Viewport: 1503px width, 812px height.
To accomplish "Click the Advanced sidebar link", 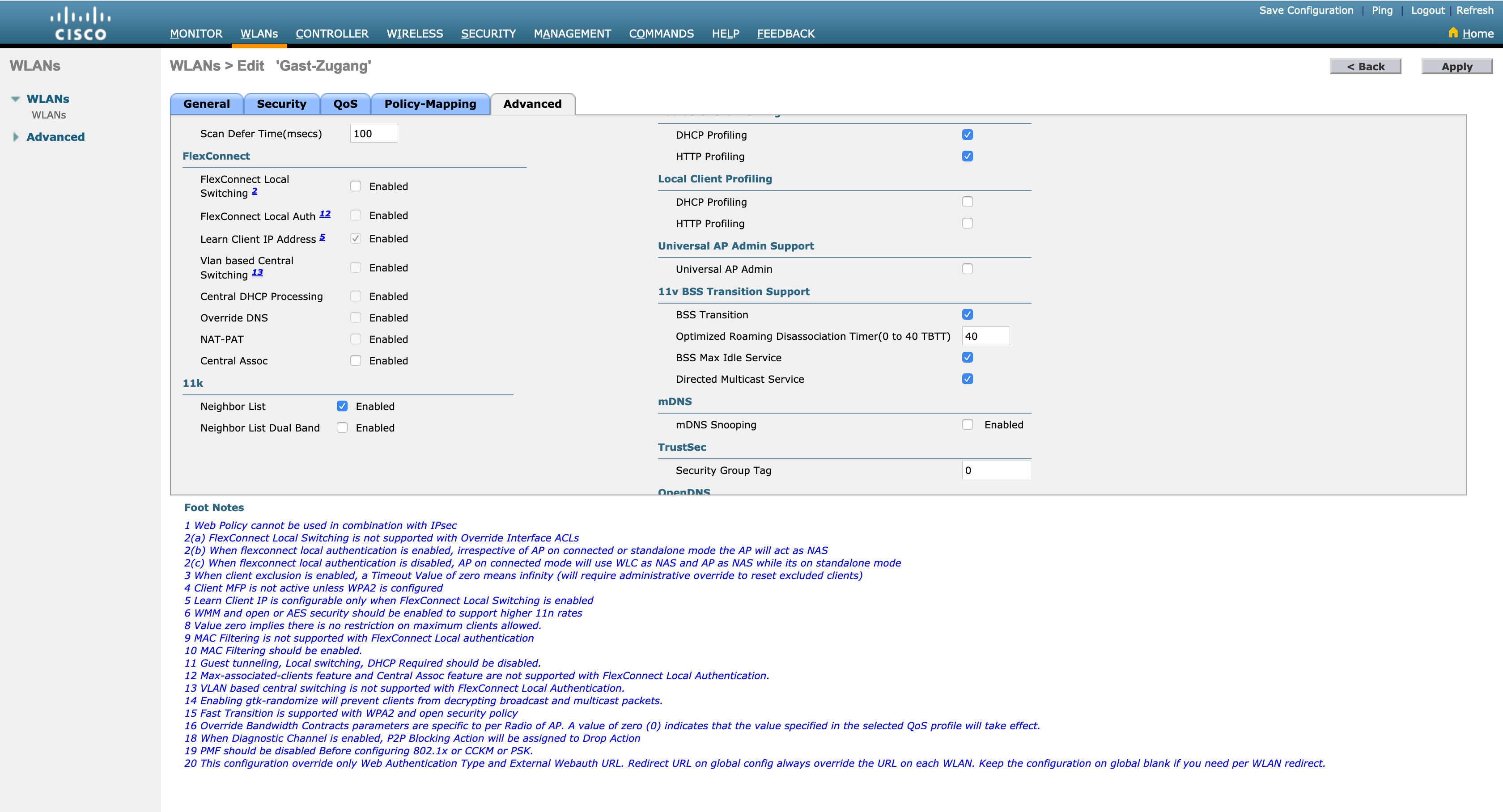I will coord(55,137).
